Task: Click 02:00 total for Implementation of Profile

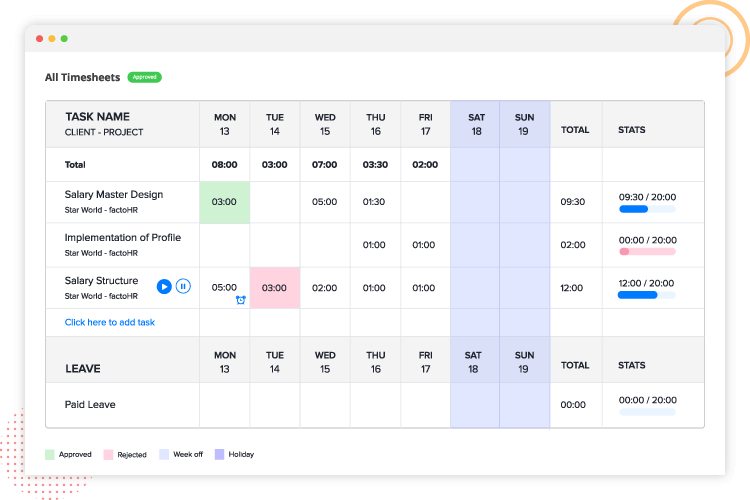Action: [573, 245]
